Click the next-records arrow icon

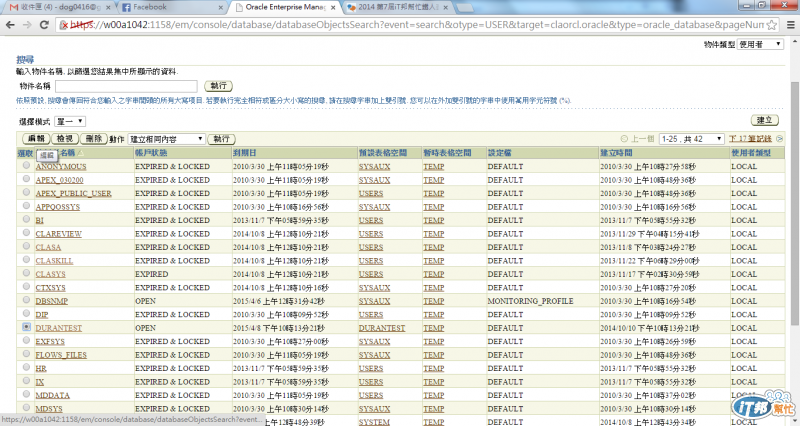click(x=779, y=139)
